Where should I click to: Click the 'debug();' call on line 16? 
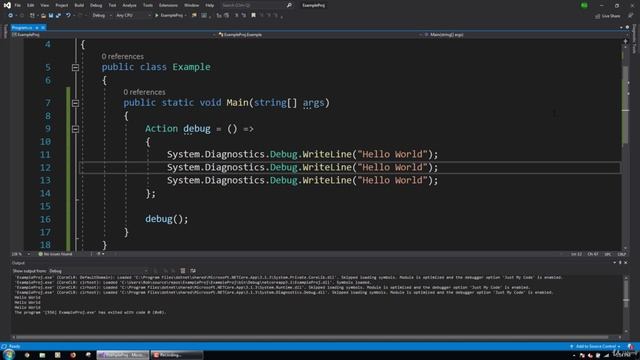click(167, 219)
